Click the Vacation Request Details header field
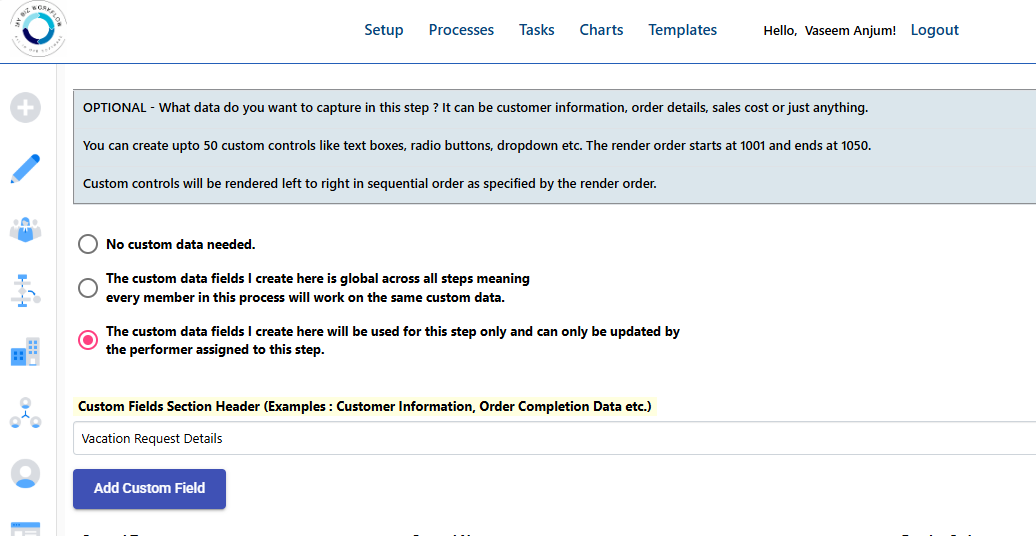1036x536 pixels. point(554,439)
